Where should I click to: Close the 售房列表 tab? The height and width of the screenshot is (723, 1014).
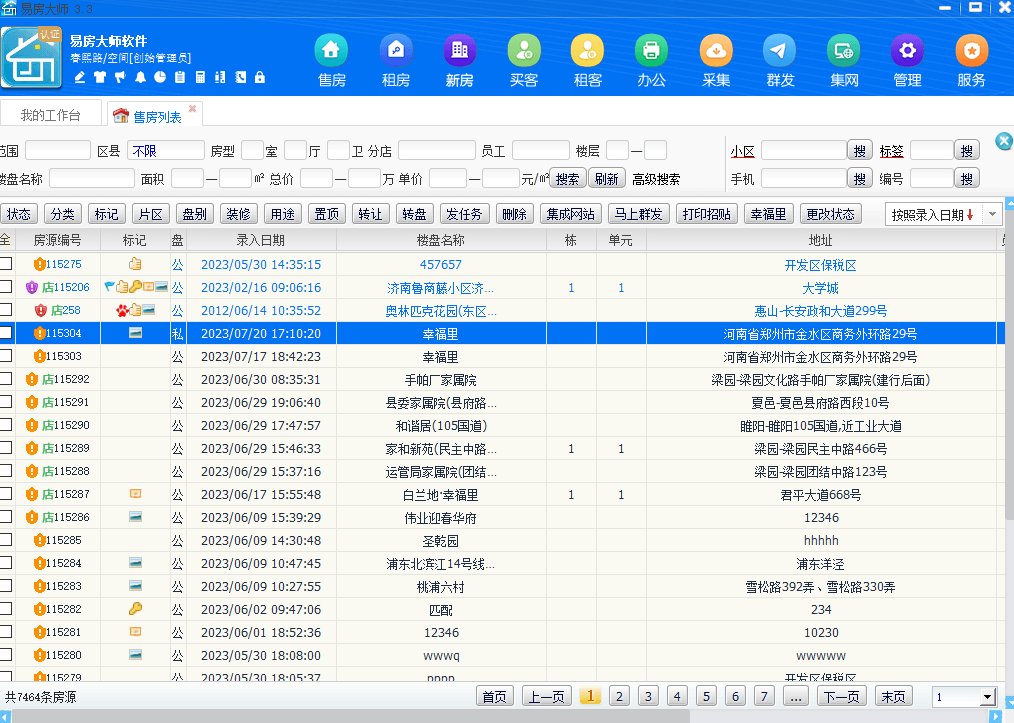(192, 108)
